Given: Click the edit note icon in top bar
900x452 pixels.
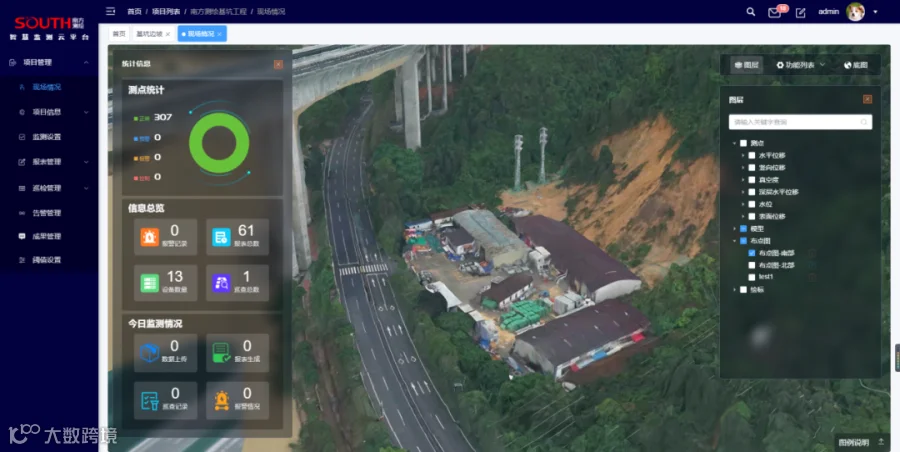Looking at the screenshot, I should (x=801, y=12).
